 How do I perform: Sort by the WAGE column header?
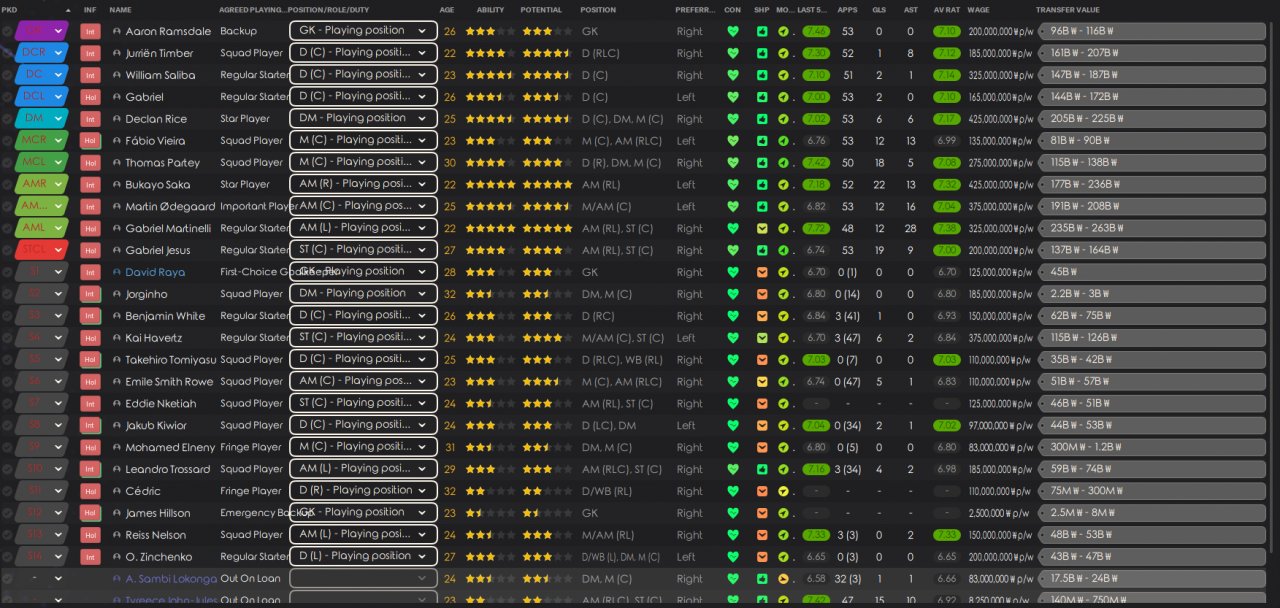[979, 10]
